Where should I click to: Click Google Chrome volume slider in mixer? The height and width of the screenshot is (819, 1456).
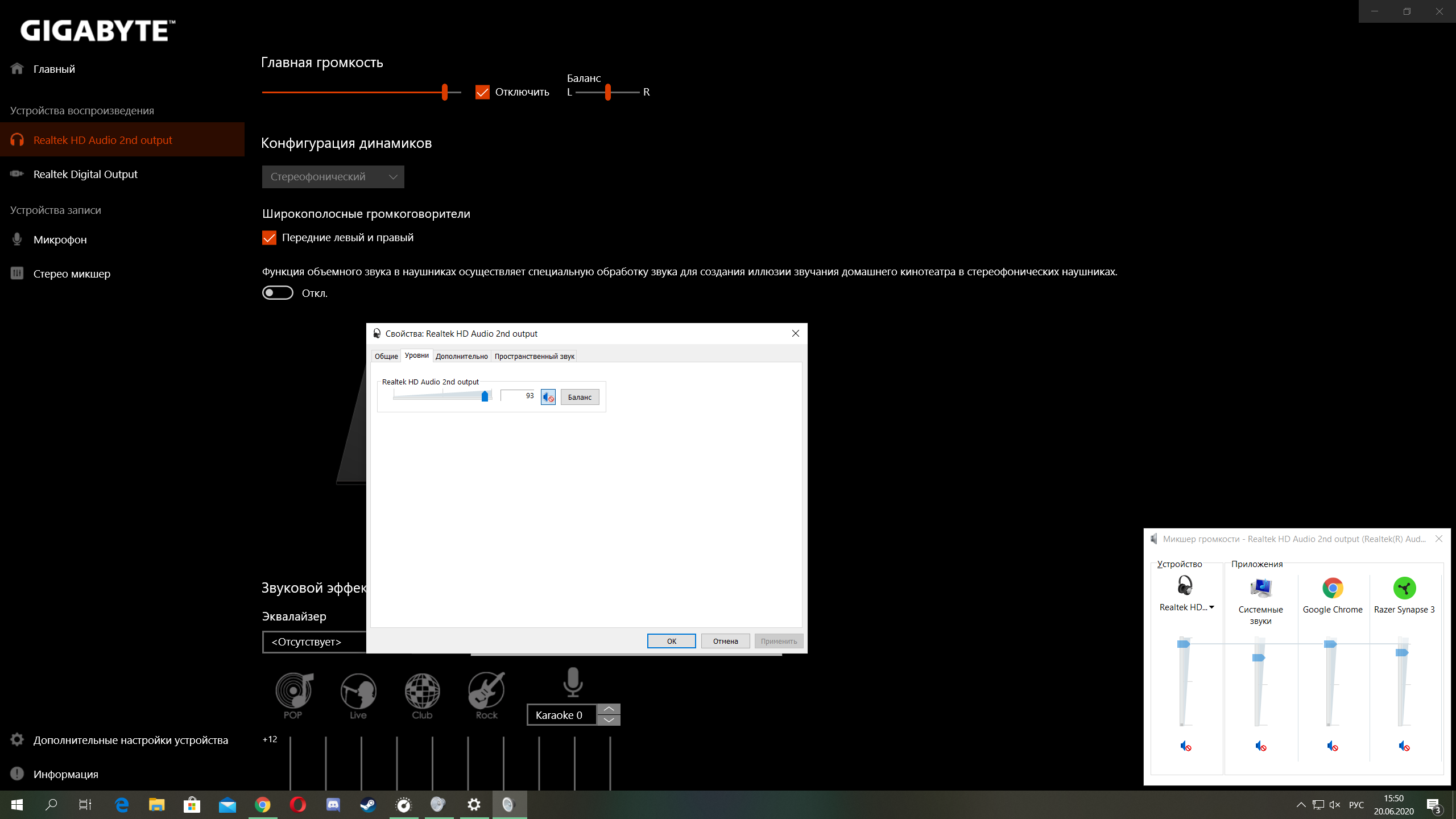tap(1330, 644)
